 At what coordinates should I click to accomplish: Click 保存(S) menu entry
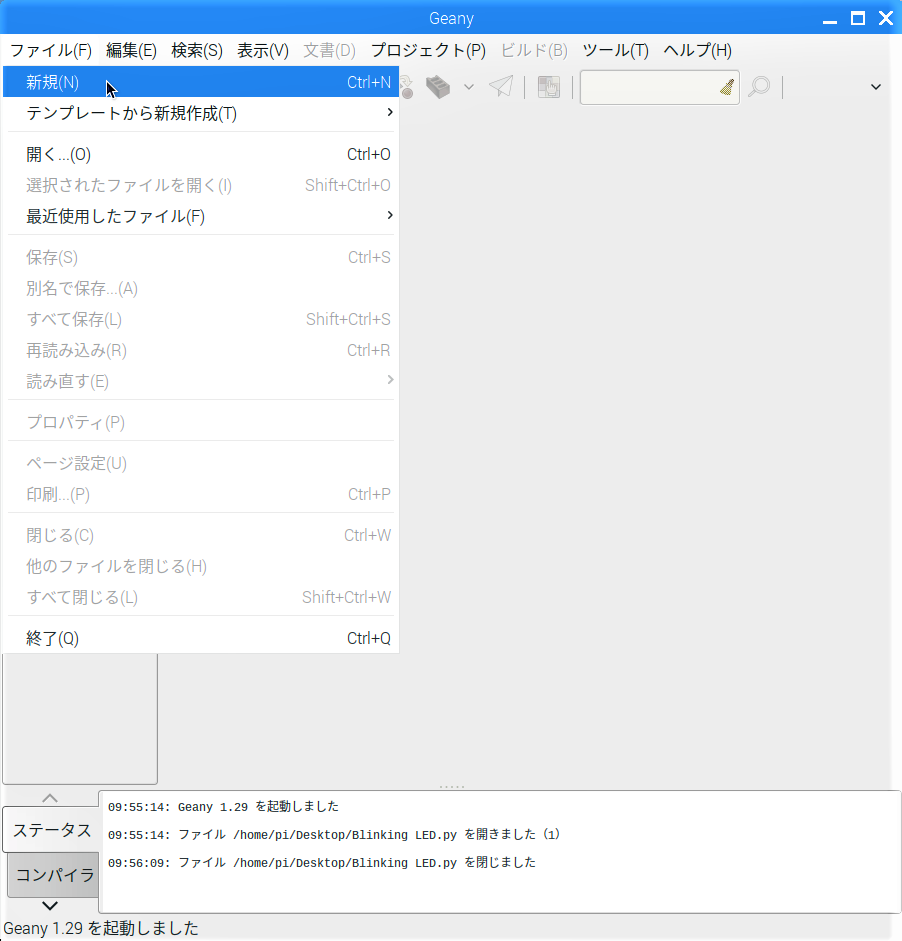[x=201, y=257]
